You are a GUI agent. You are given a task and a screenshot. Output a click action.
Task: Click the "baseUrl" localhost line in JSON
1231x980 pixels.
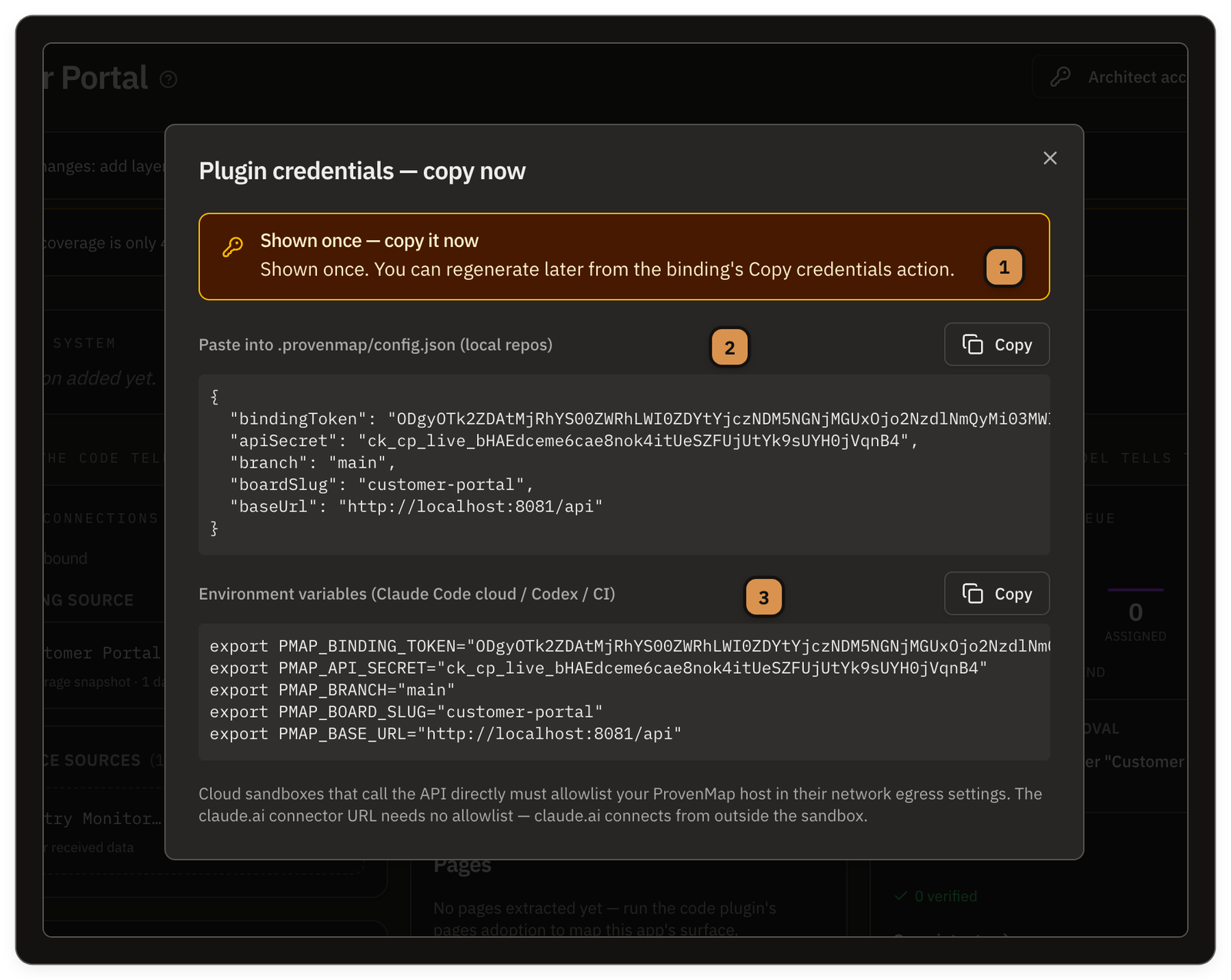pos(416,507)
